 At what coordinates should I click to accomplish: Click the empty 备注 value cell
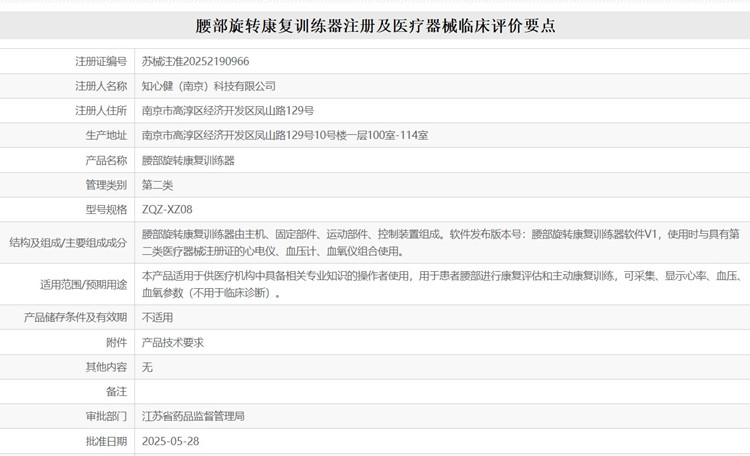[440, 391]
